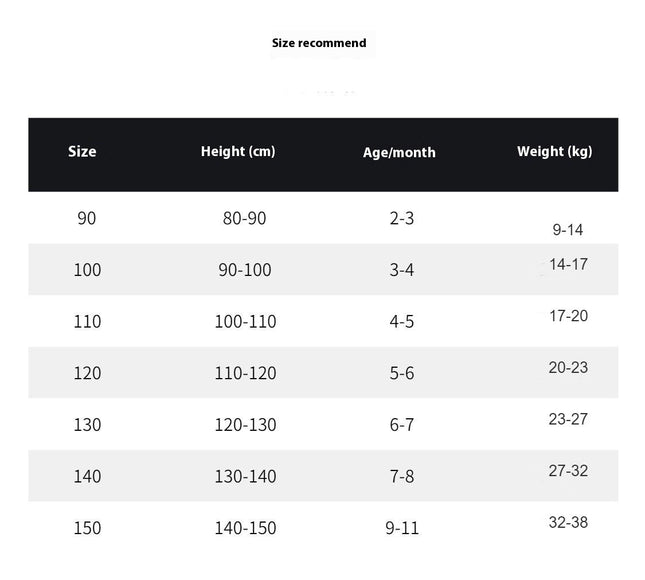This screenshot has width=645, height=580.
Task: Select the Size column header
Action: pos(82,151)
